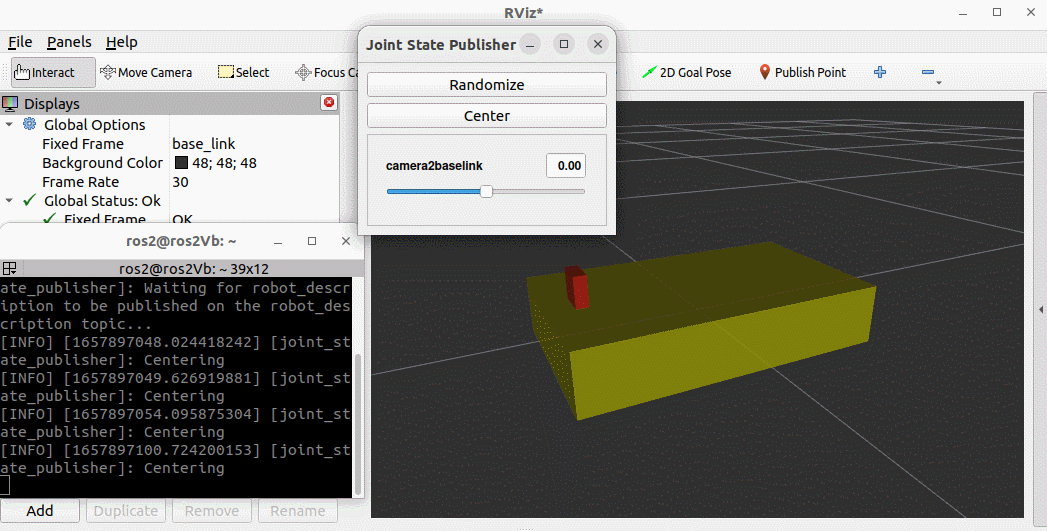Click the Background Color swatch
Viewport: 1047px width, 531px height.
[x=181, y=163]
